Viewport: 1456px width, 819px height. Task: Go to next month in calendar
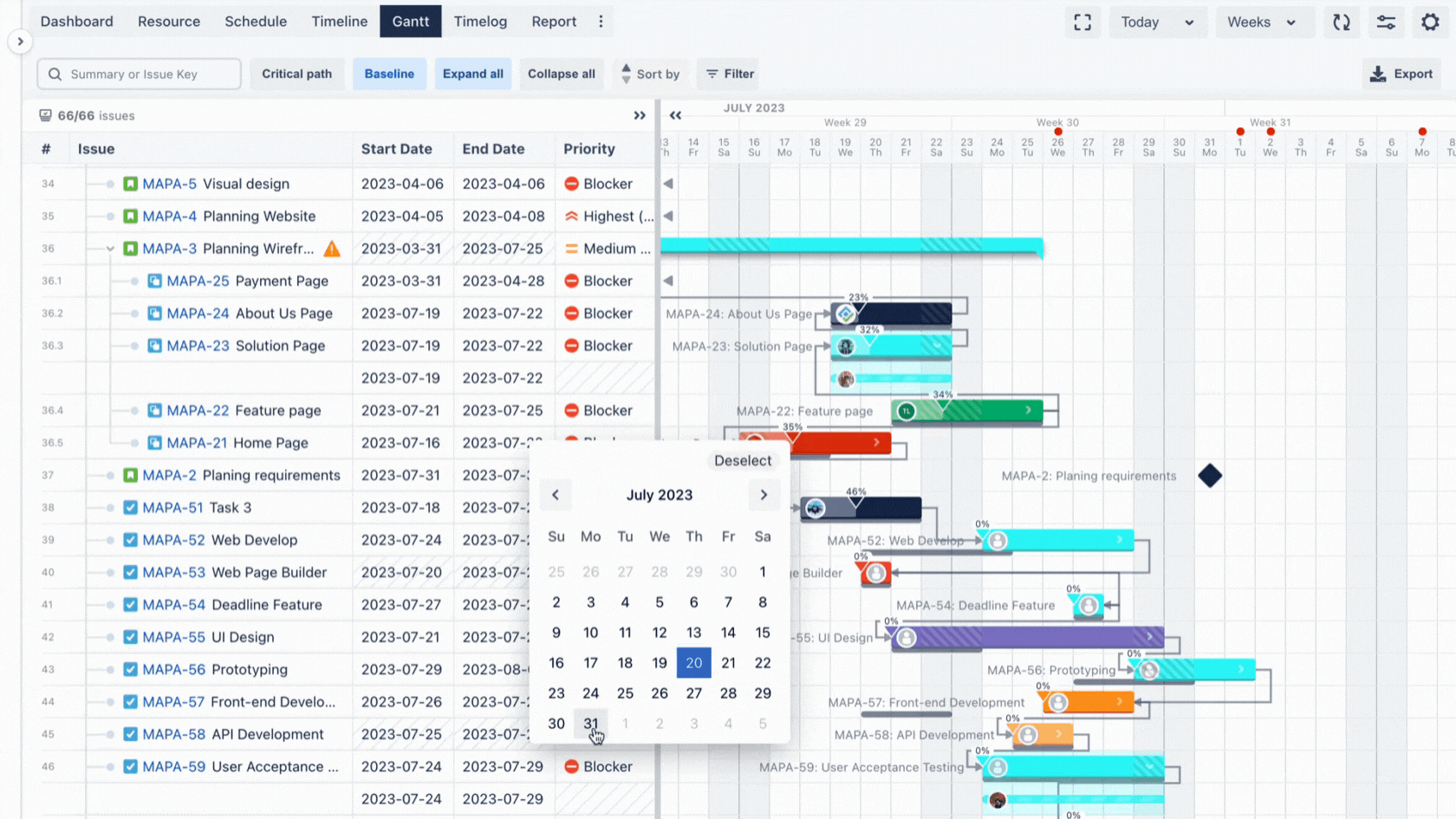click(764, 495)
